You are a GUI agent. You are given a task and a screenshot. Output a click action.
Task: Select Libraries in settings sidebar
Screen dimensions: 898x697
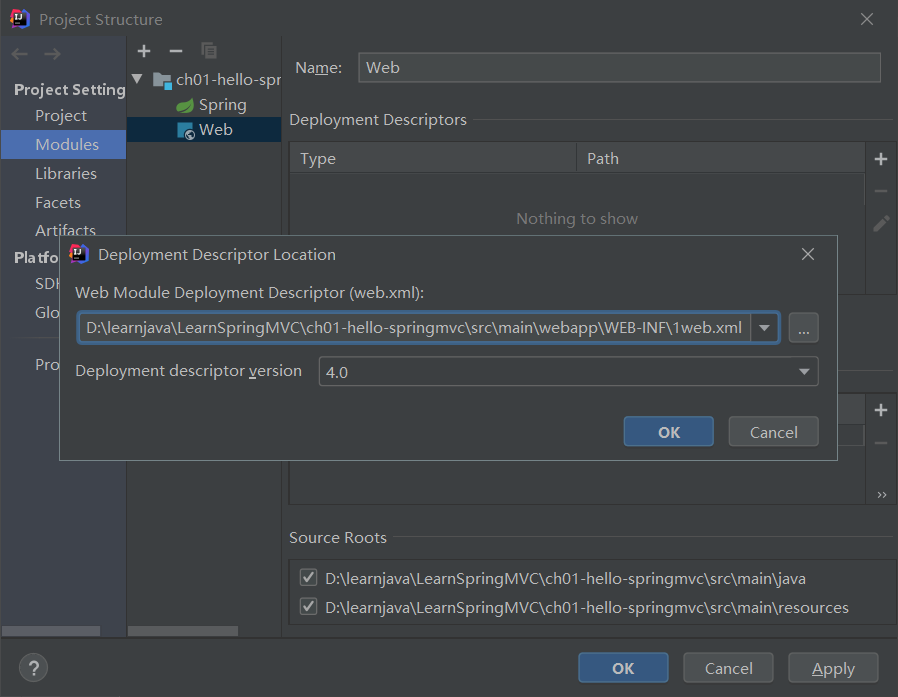pyautogui.click(x=66, y=174)
